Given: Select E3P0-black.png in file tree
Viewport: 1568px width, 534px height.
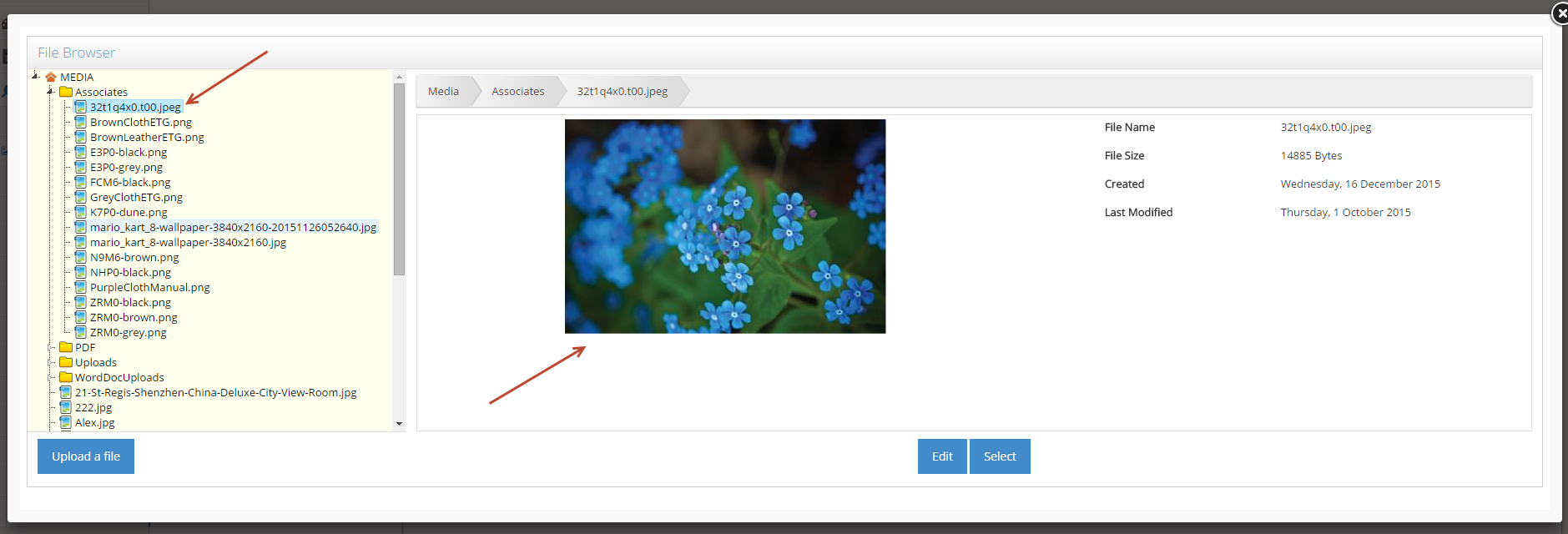Looking at the screenshot, I should (129, 152).
